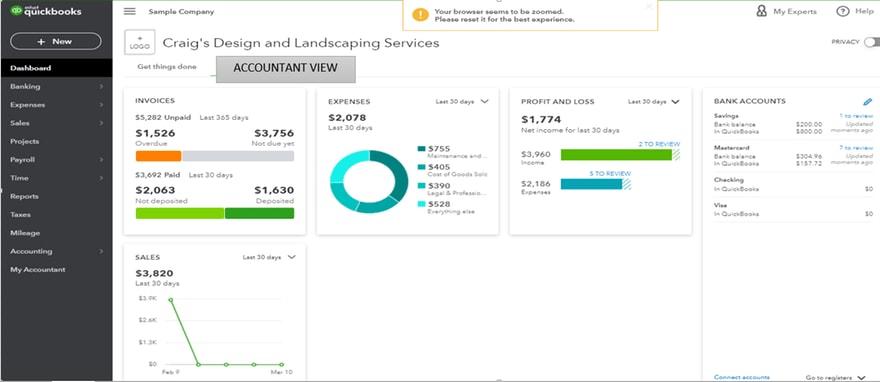Expand the Payroll submenu arrow
Viewport: 880px width, 382px height.
coord(101,159)
